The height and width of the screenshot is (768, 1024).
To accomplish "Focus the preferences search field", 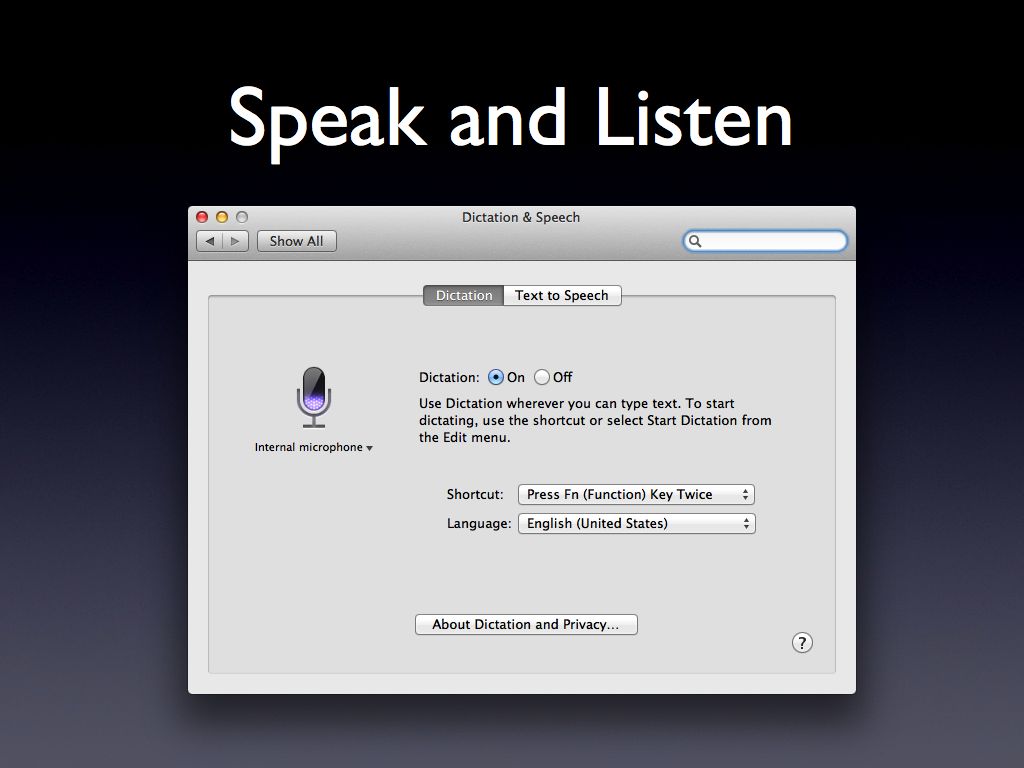I will click(x=765, y=241).
